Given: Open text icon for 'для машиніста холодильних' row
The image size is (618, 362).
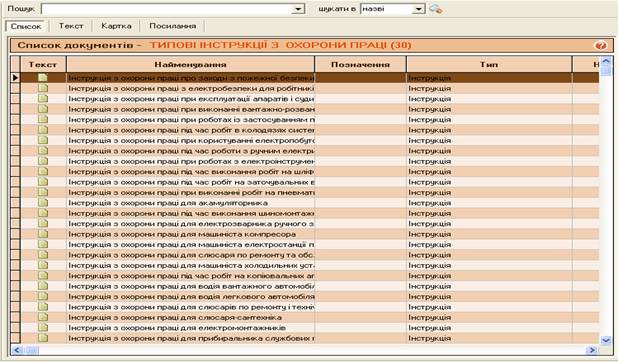Looking at the screenshot, I should [x=43, y=265].
